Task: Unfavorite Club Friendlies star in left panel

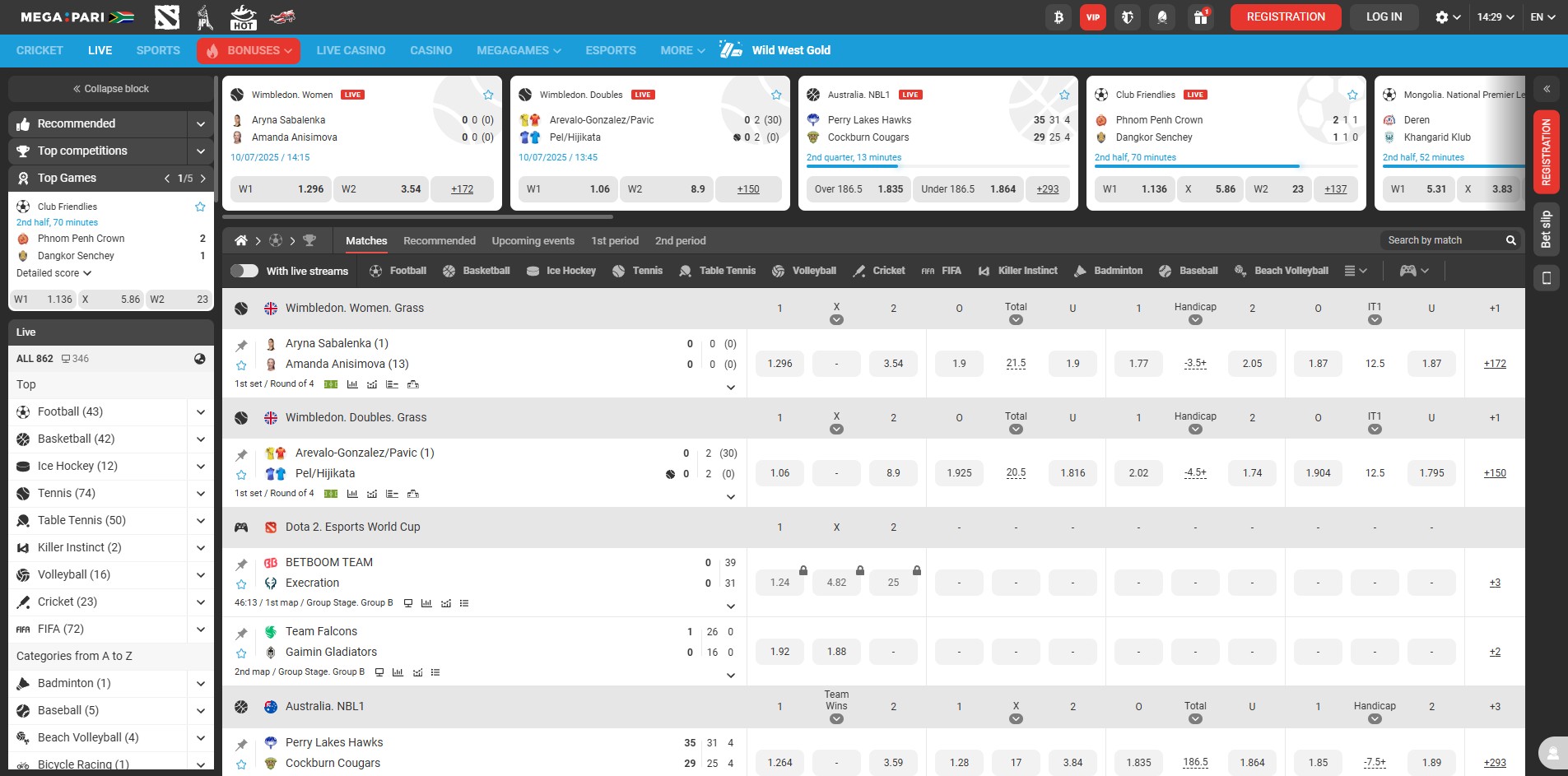Action: coord(199,207)
